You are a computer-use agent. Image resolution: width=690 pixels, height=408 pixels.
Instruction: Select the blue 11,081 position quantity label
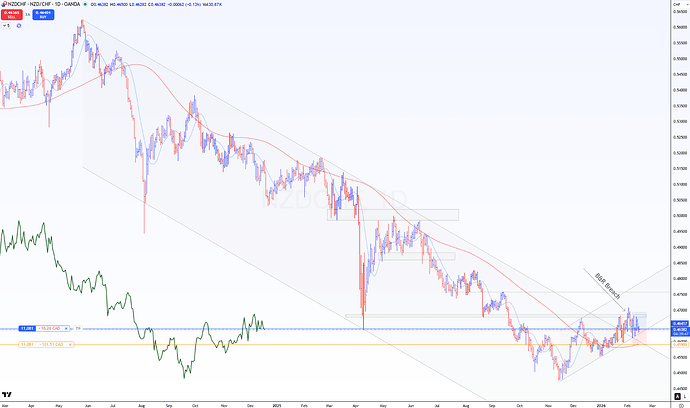[x=27, y=328]
